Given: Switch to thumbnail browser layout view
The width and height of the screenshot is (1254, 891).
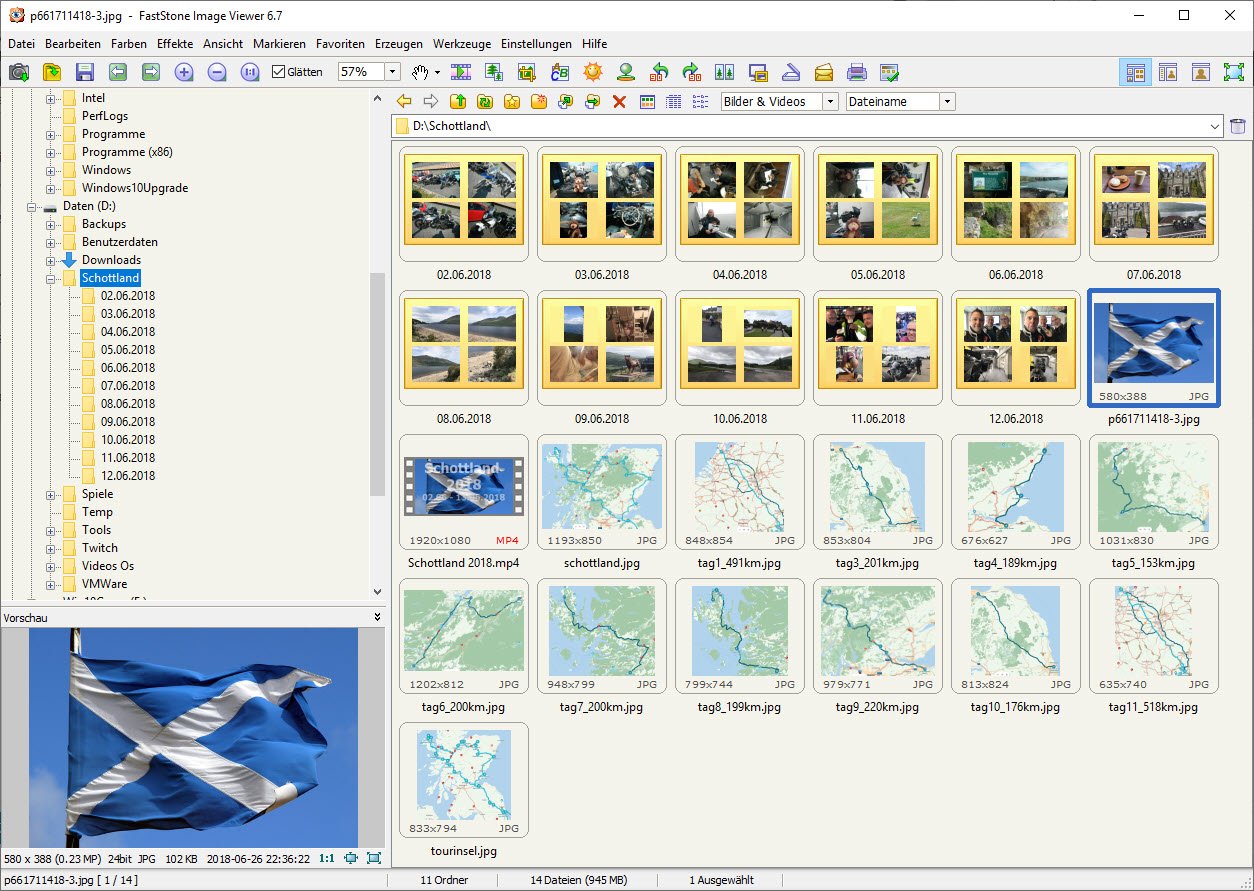Looking at the screenshot, I should coord(1135,72).
